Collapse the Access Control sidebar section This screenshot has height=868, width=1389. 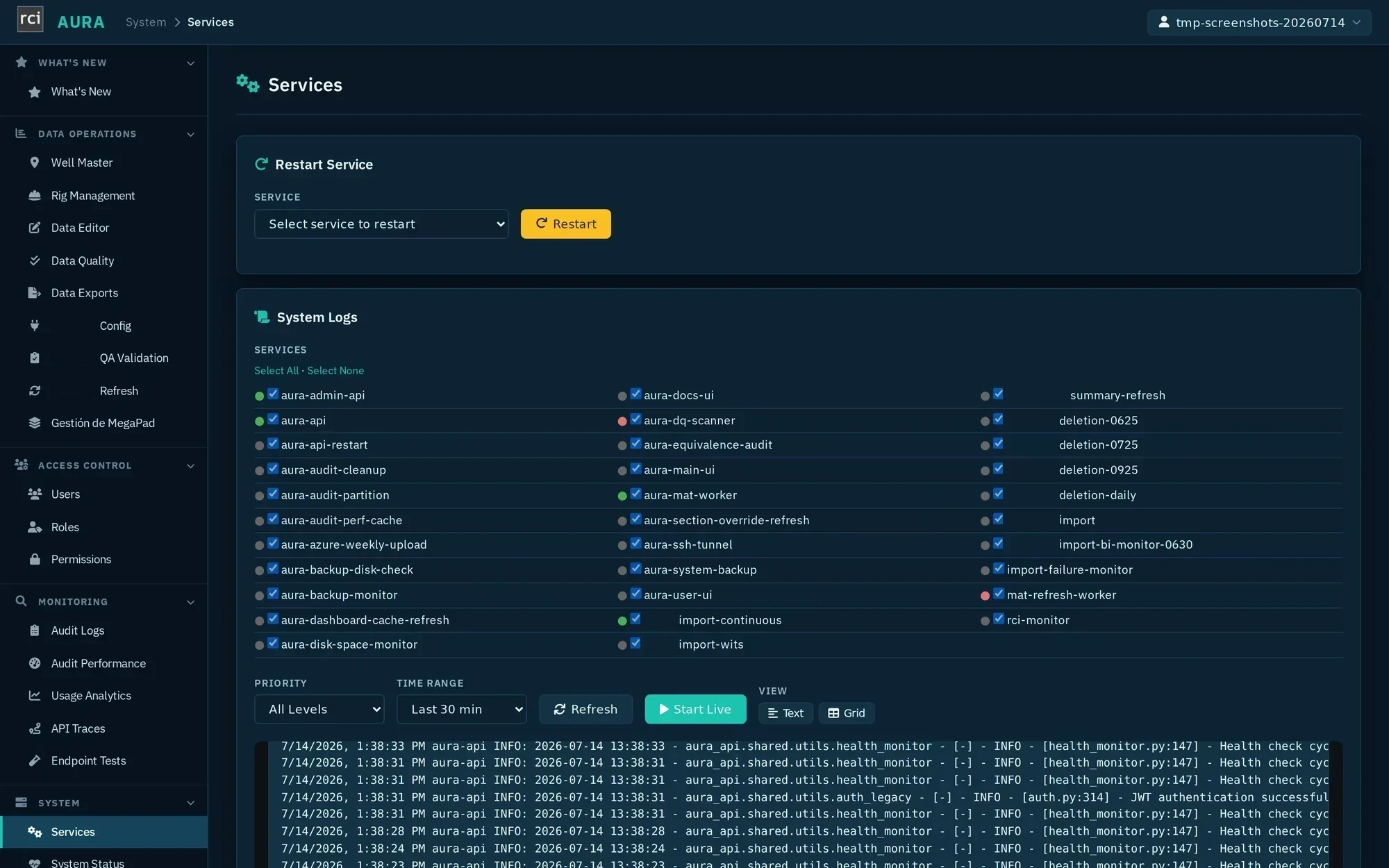click(x=190, y=466)
